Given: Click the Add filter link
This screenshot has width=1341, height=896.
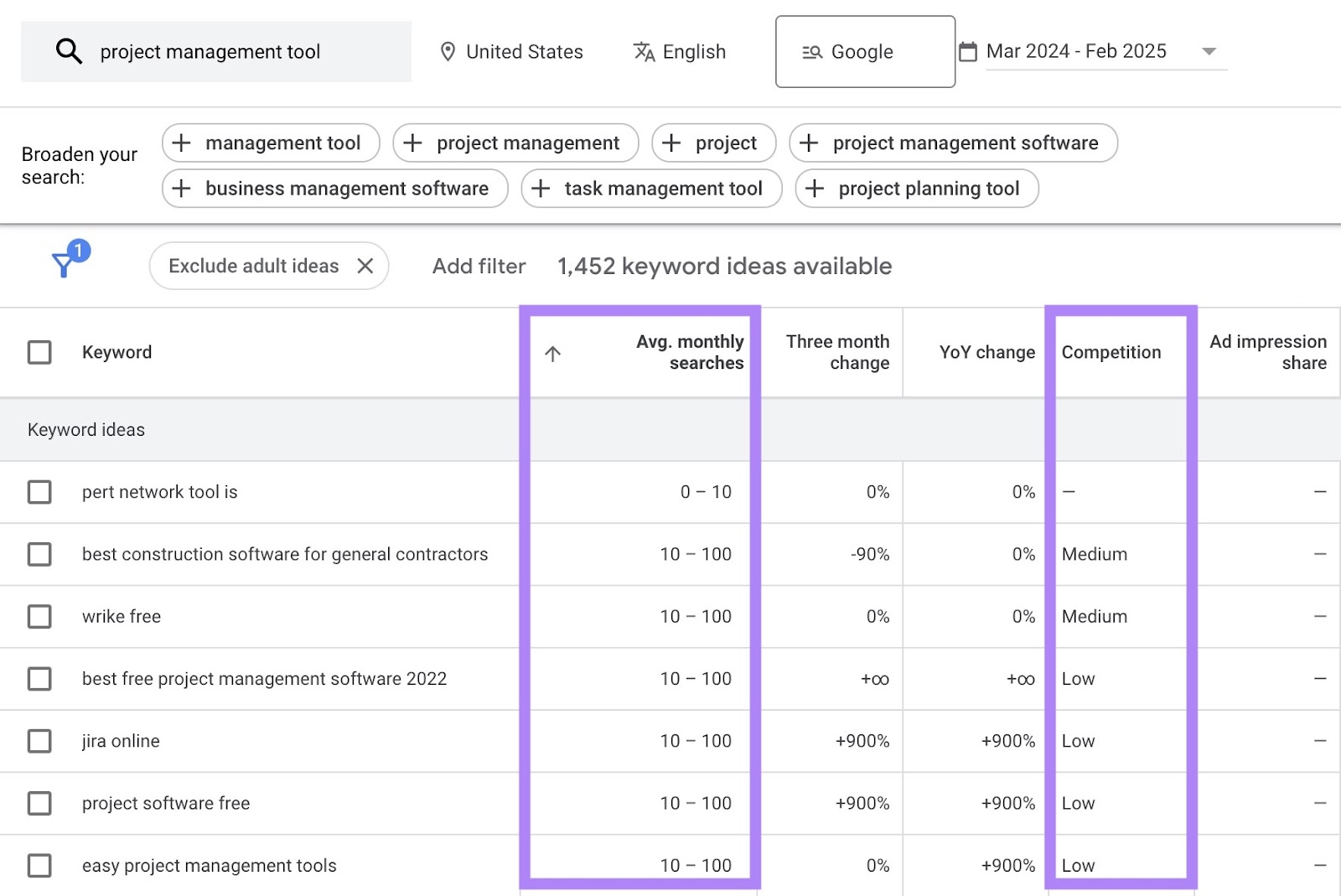Looking at the screenshot, I should coord(478,266).
